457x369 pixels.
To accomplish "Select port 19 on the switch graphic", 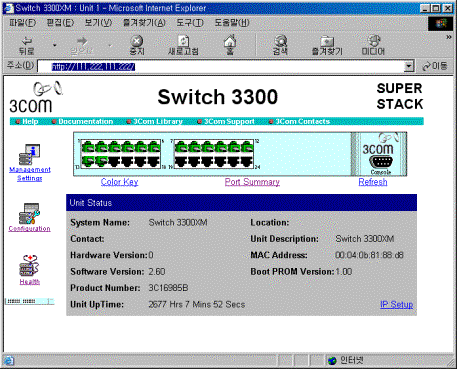I will 180,161.
